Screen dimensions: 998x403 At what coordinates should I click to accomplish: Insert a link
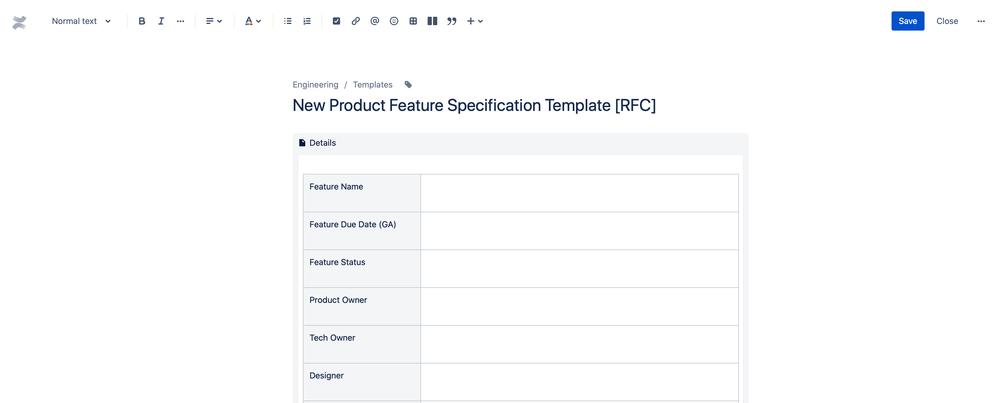(356, 21)
